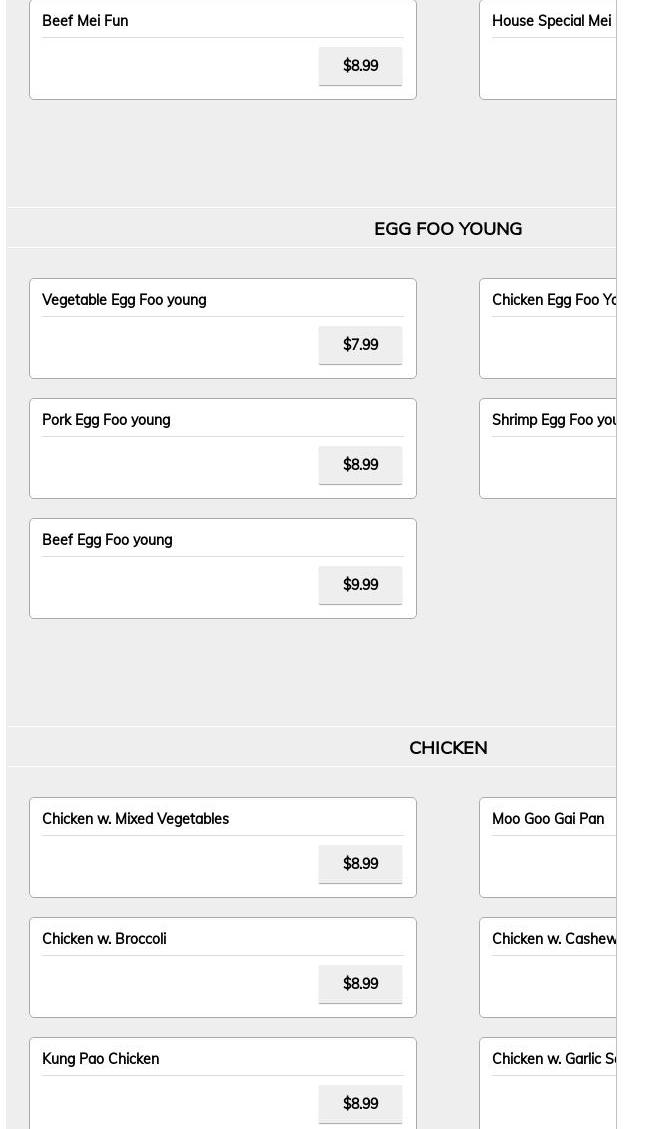Select the Shrimp Egg Foo young item
Image resolution: width=650 pixels, height=1129 pixels.
(x=554, y=420)
